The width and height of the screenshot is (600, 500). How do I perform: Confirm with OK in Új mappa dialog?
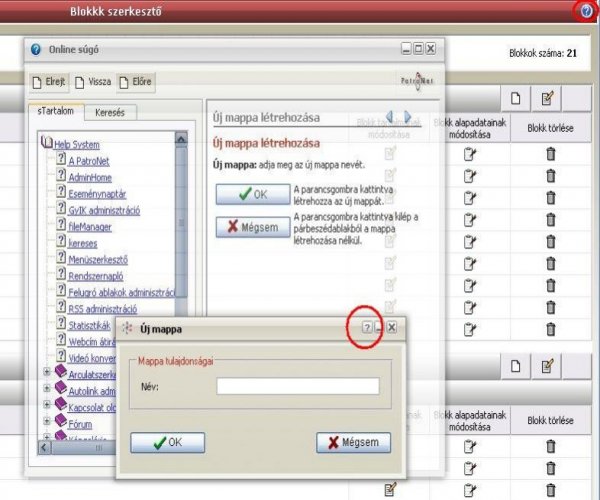167,442
